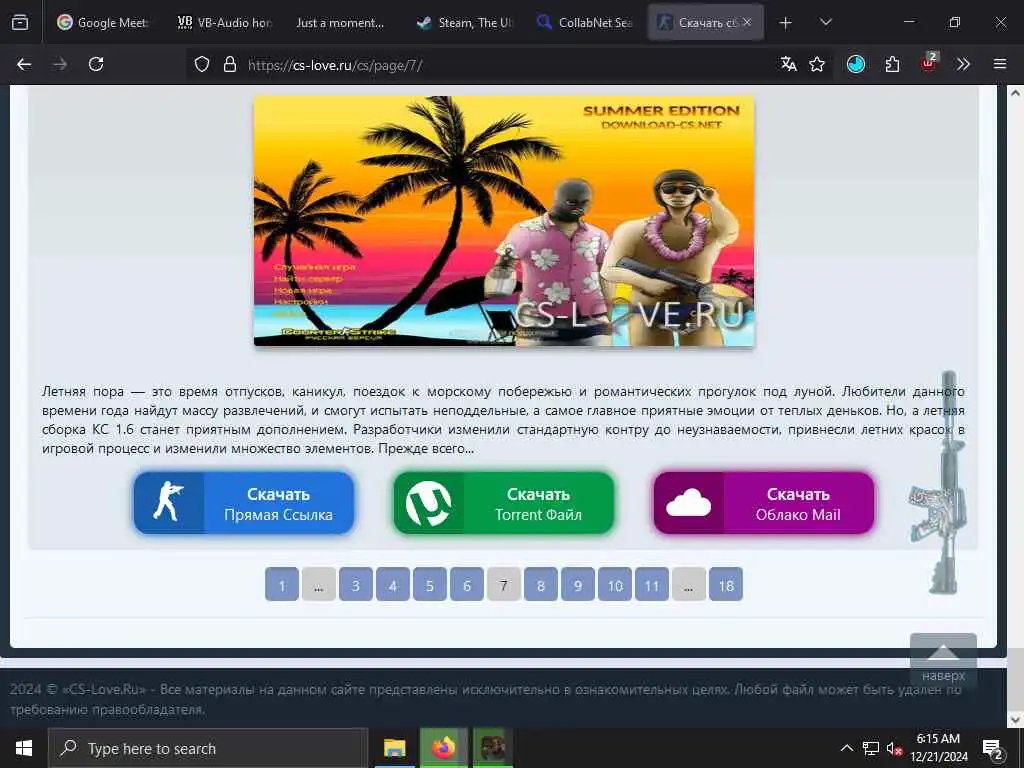
Task: View site security padlock info
Action: coord(229,65)
